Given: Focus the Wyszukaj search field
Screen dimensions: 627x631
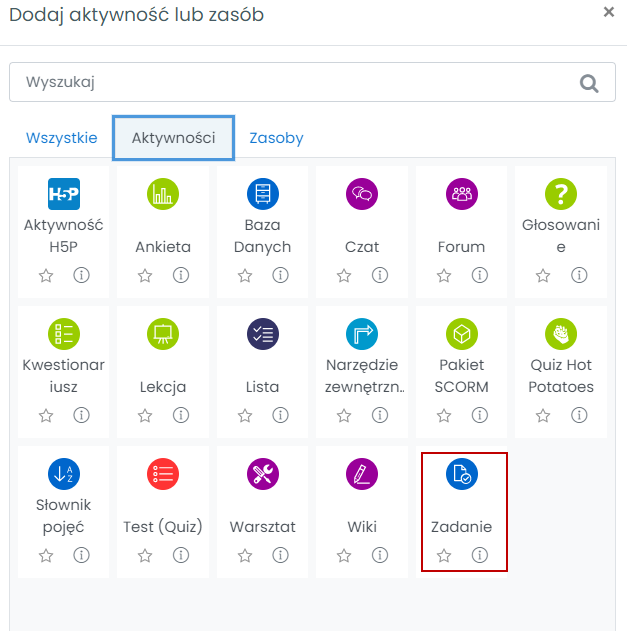Looking at the screenshot, I should click(x=290, y=83).
